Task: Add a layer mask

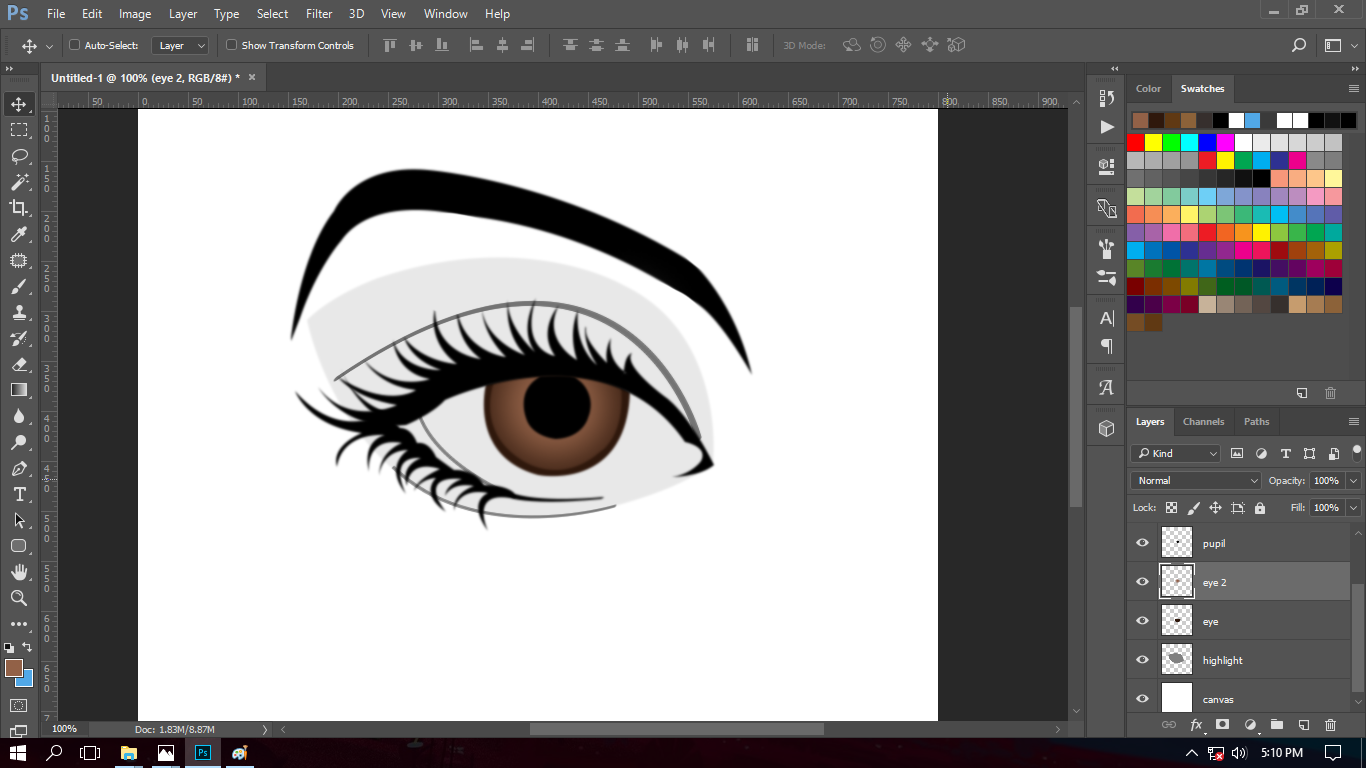Action: [1222, 725]
